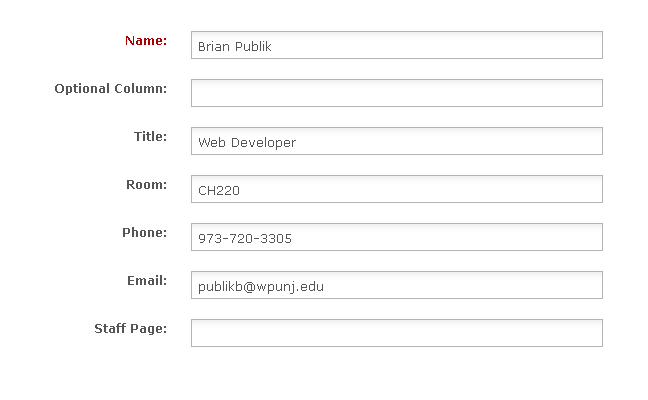Image resolution: width=648 pixels, height=400 pixels.
Task: Focus the Title input field
Action: pos(396,141)
